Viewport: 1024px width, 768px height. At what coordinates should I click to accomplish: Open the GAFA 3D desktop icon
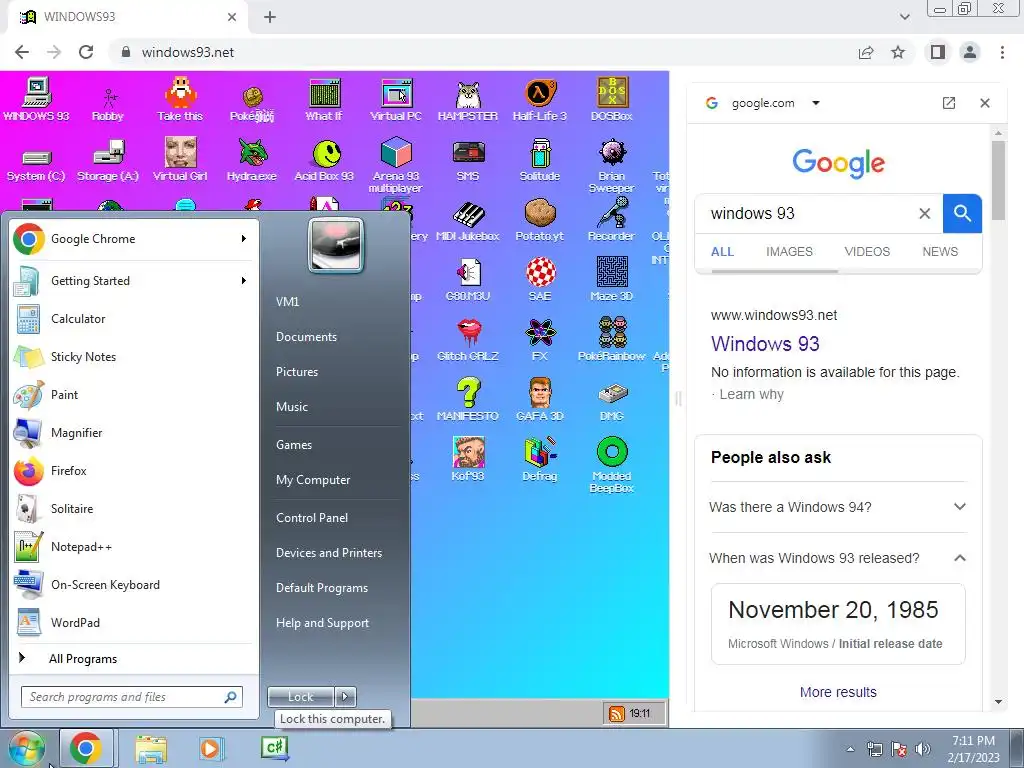540,400
